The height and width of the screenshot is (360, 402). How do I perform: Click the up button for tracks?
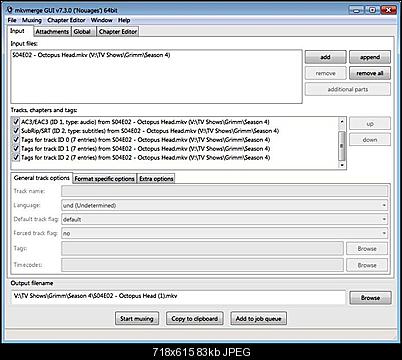370,124
